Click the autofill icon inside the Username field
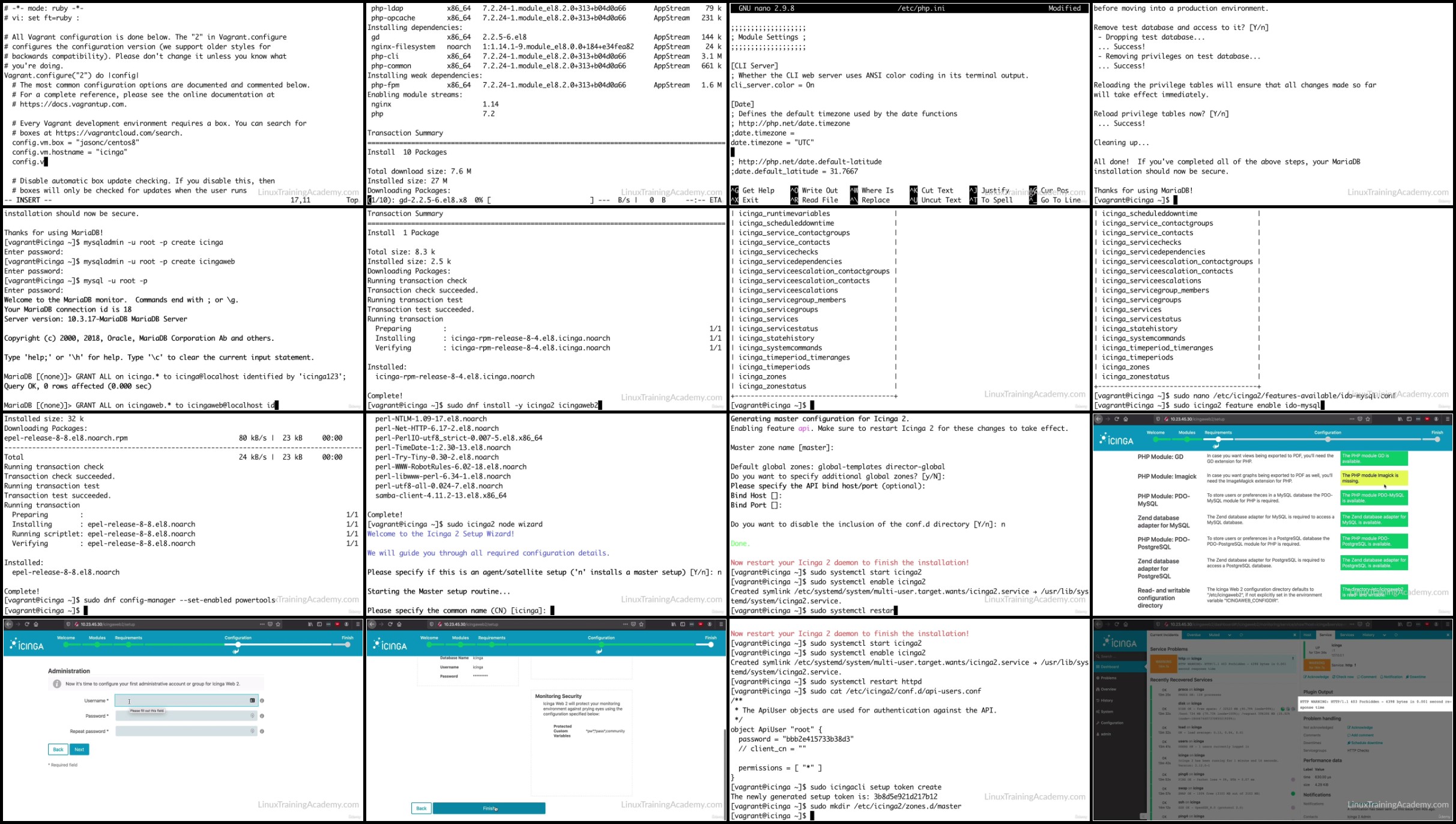 click(x=252, y=700)
